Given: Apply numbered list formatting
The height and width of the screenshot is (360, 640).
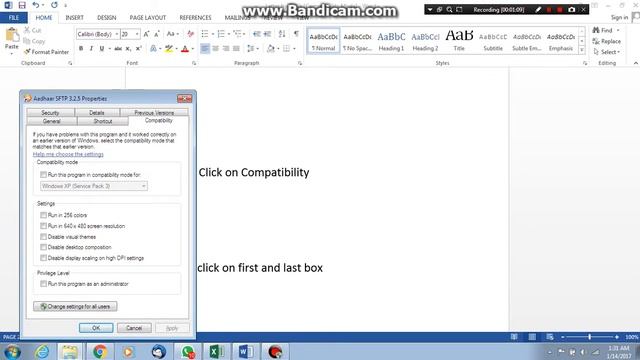Looking at the screenshot, I should (221, 34).
